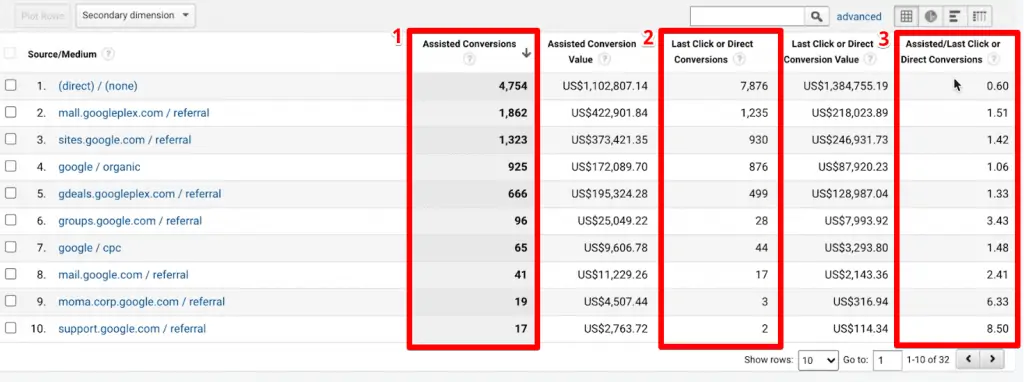Open support.google.com / referral link
This screenshot has height=382, width=1024.
coord(132,329)
